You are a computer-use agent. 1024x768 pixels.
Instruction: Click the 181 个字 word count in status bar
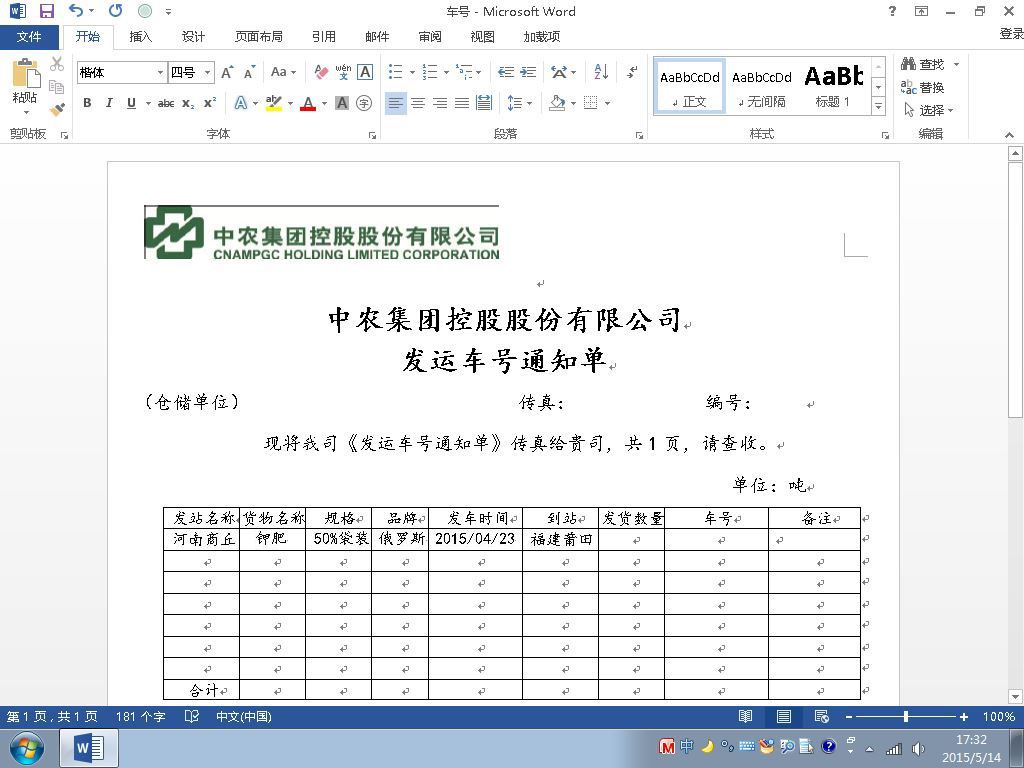[x=140, y=716]
